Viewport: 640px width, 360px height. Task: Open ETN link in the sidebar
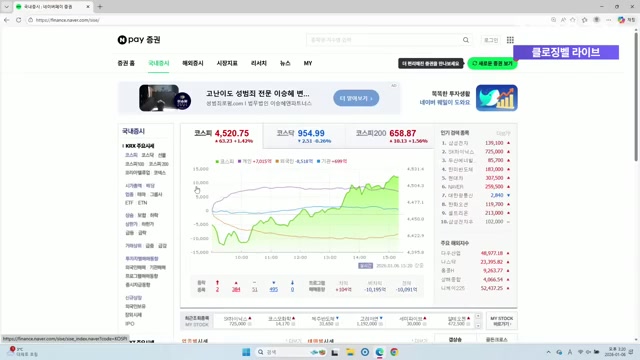point(142,203)
